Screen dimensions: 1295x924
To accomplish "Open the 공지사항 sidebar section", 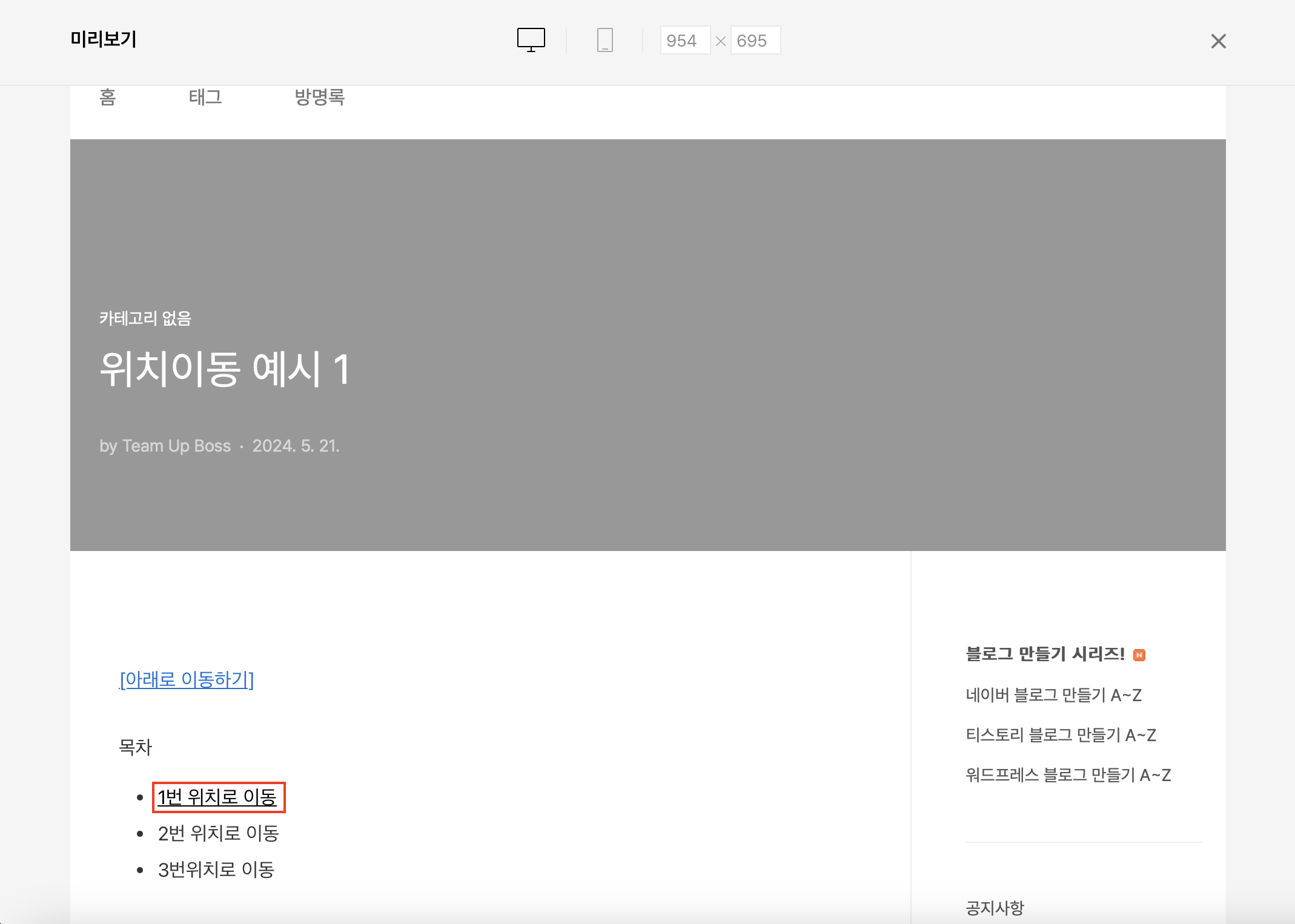I will [995, 908].
